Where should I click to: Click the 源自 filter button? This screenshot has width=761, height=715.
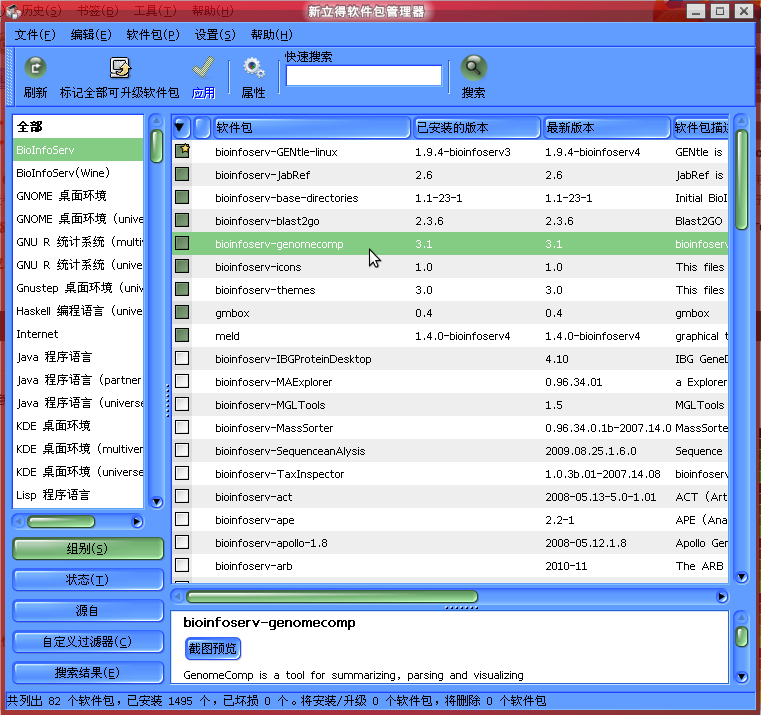click(87, 611)
